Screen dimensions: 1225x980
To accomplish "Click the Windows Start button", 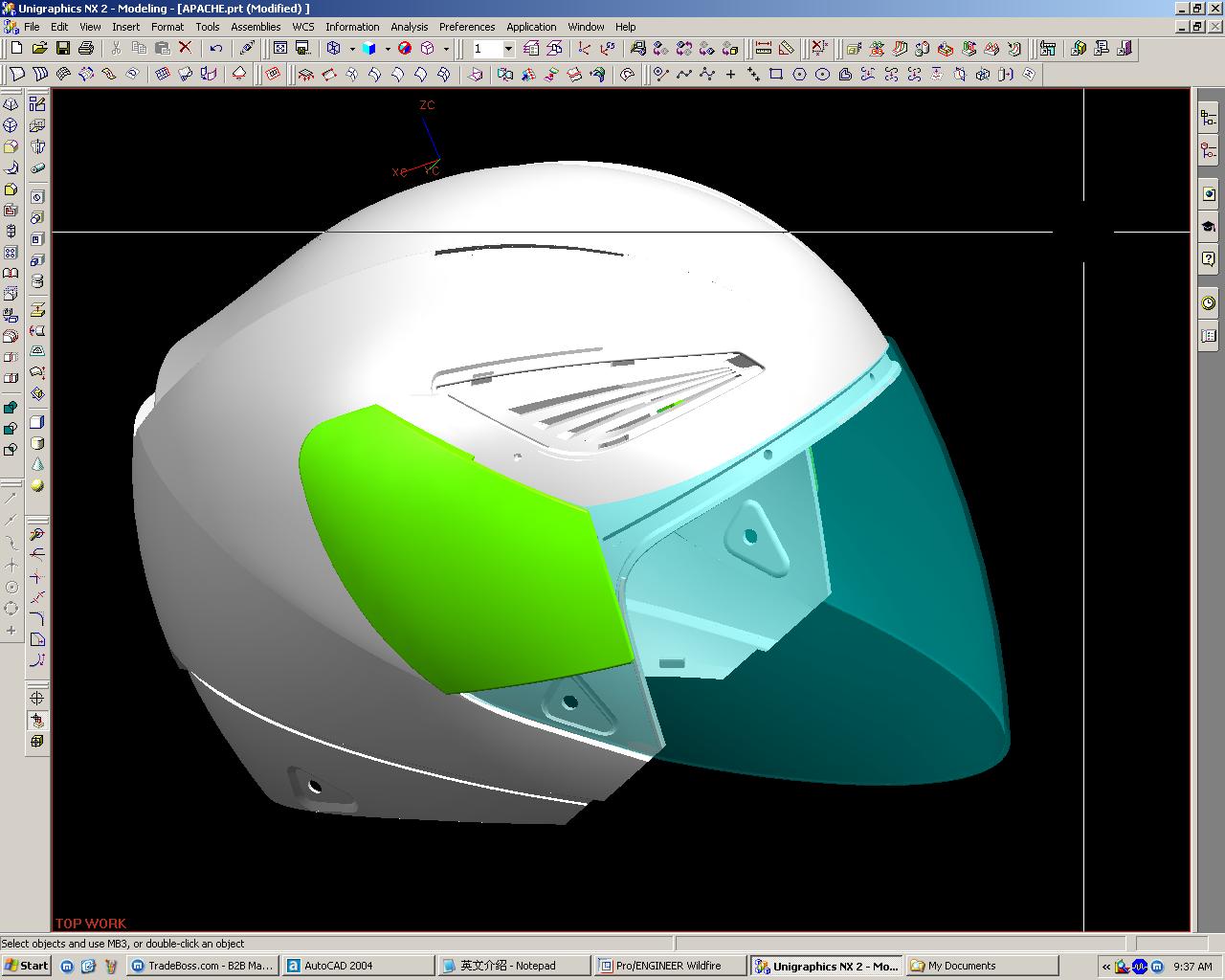I will click(26, 966).
